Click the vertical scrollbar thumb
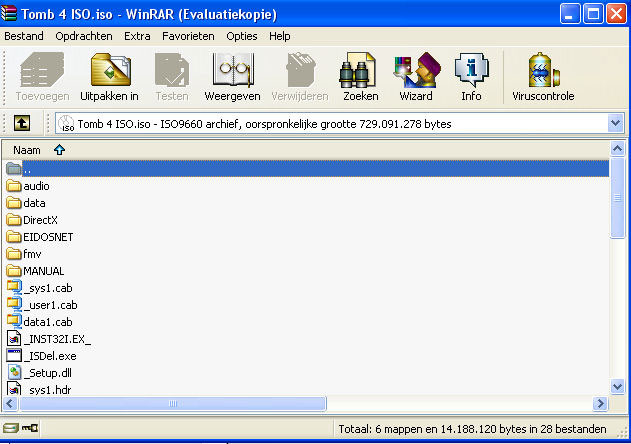 click(x=618, y=198)
